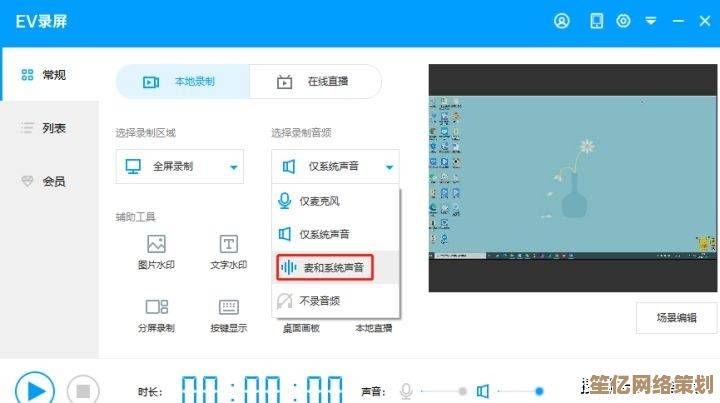Stop recording with the stop button
The width and height of the screenshot is (720, 403).
click(x=83, y=391)
